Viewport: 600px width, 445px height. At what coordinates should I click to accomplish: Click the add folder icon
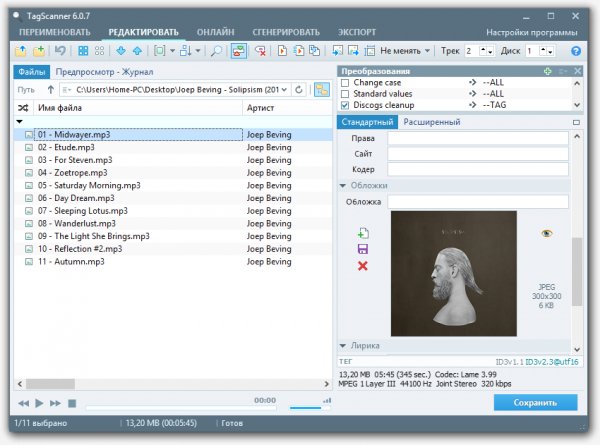(39, 51)
